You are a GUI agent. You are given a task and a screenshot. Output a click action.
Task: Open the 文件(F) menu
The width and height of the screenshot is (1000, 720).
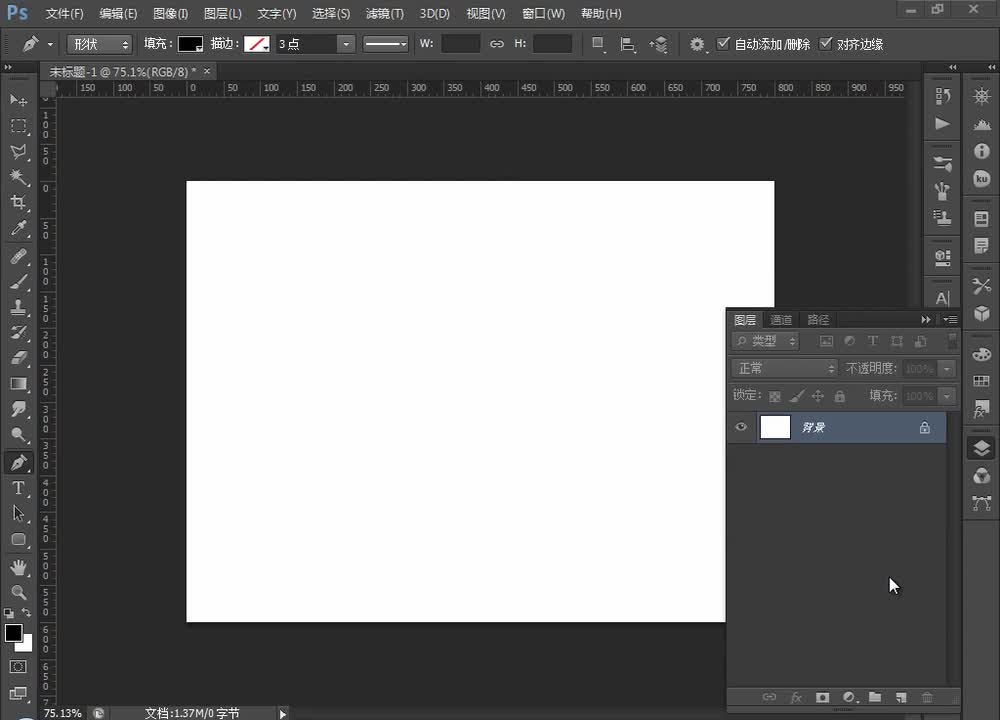point(64,13)
